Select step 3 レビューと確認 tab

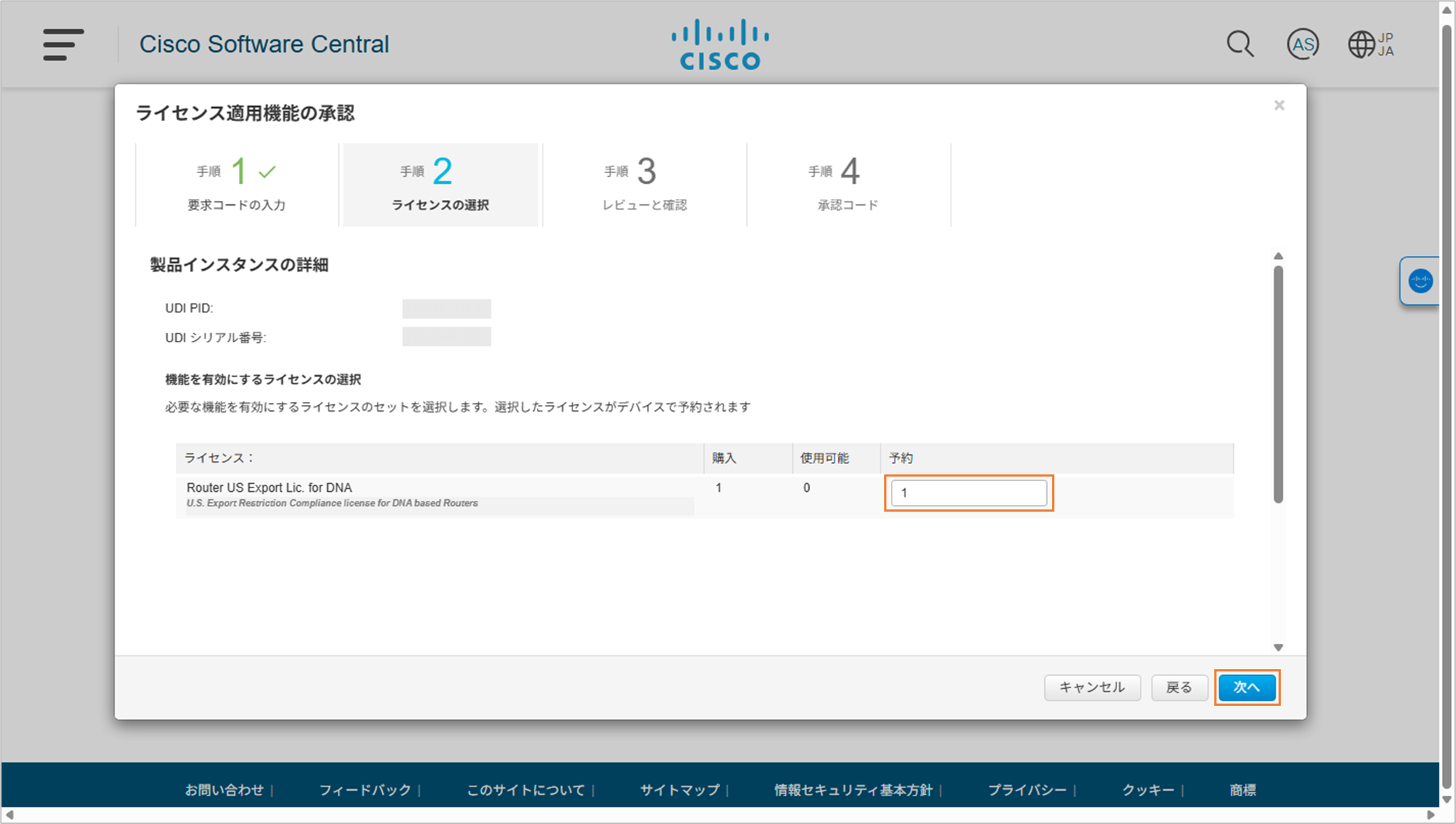click(644, 185)
